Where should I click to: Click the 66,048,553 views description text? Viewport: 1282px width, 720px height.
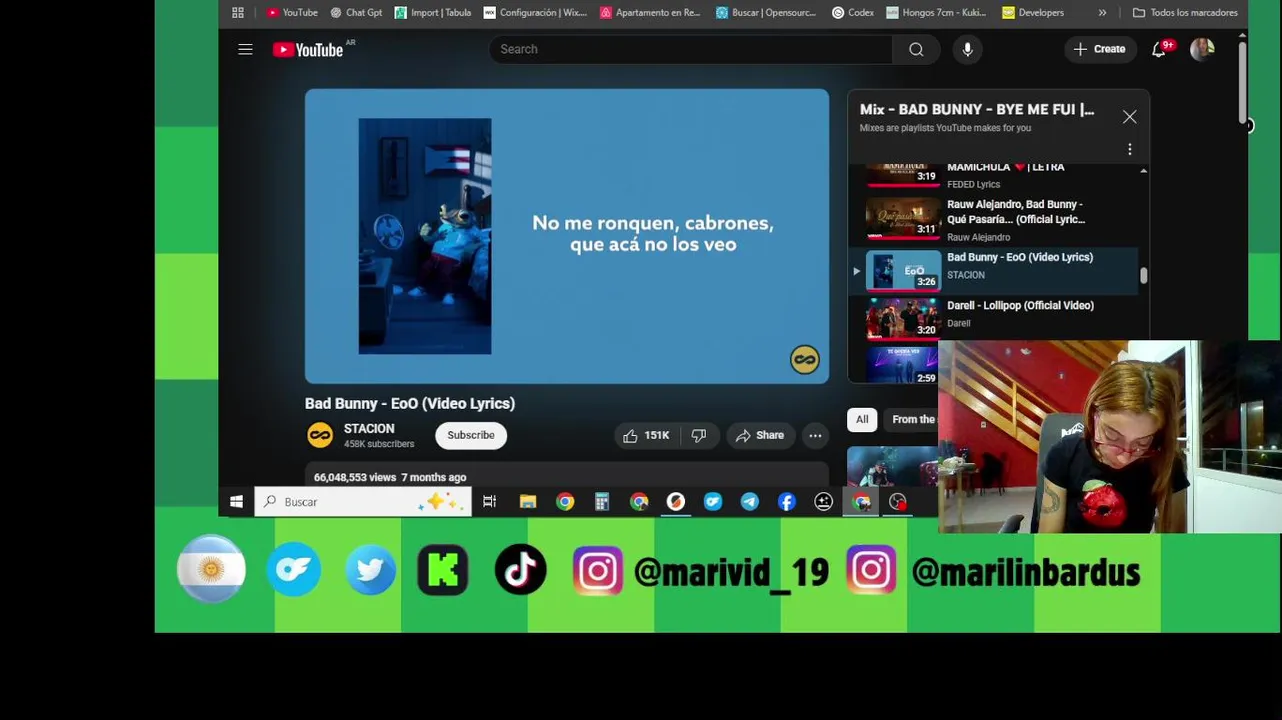(390, 477)
